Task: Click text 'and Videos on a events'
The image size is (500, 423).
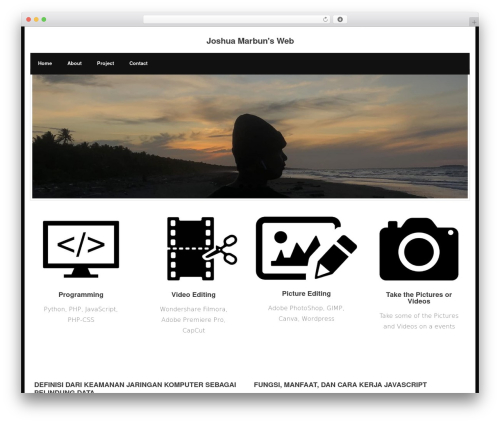Action: (419, 326)
